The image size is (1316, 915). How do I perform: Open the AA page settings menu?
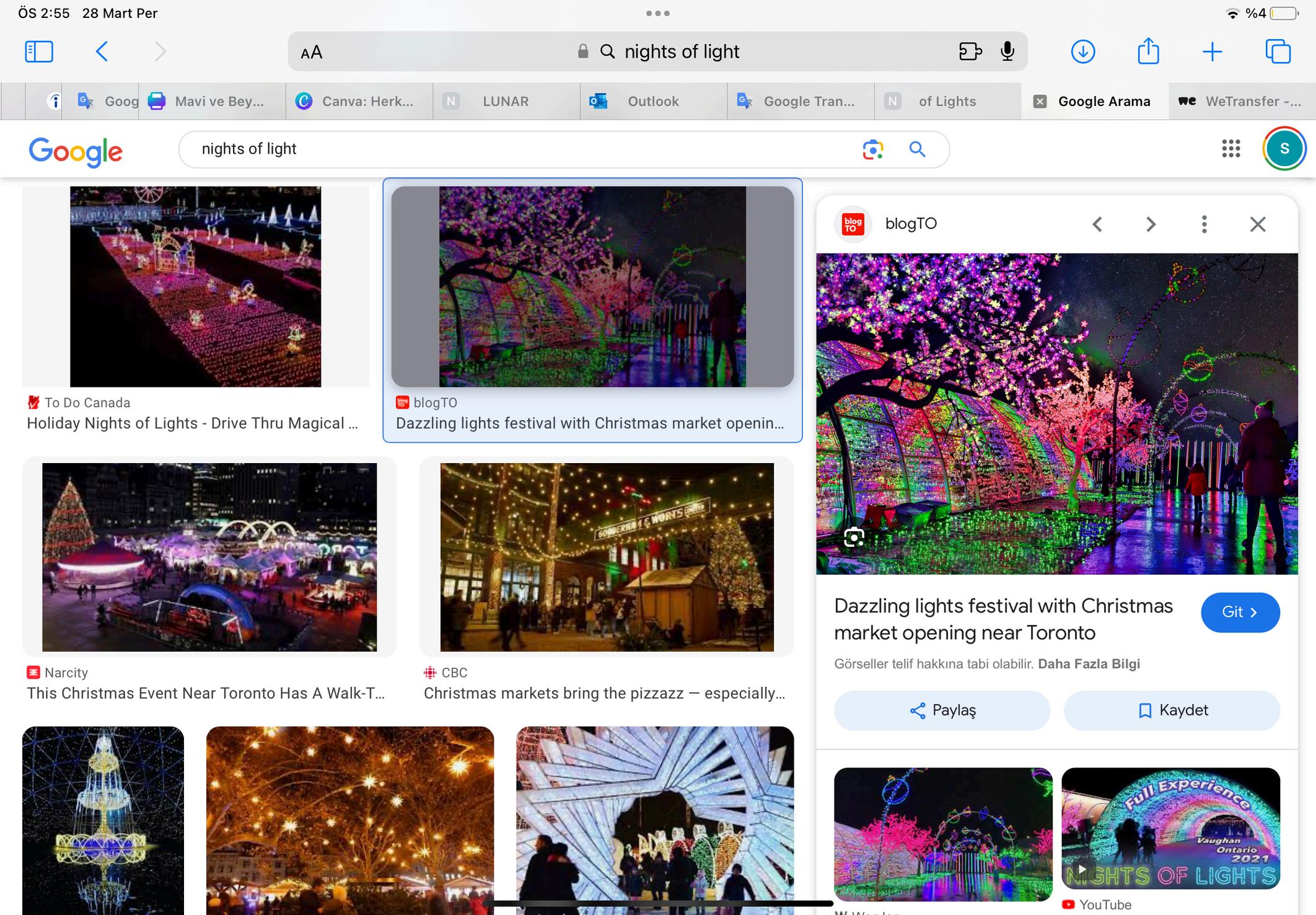click(311, 53)
